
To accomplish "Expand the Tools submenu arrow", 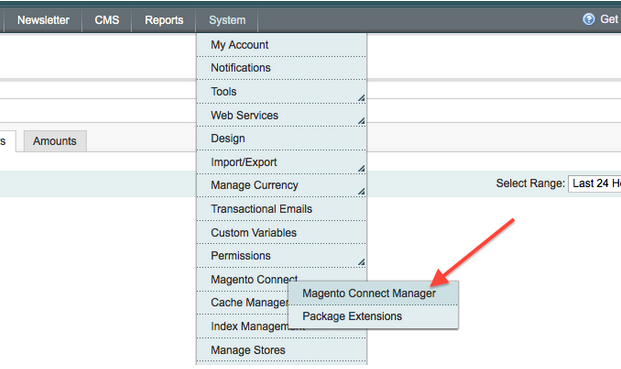I will click(x=361, y=98).
